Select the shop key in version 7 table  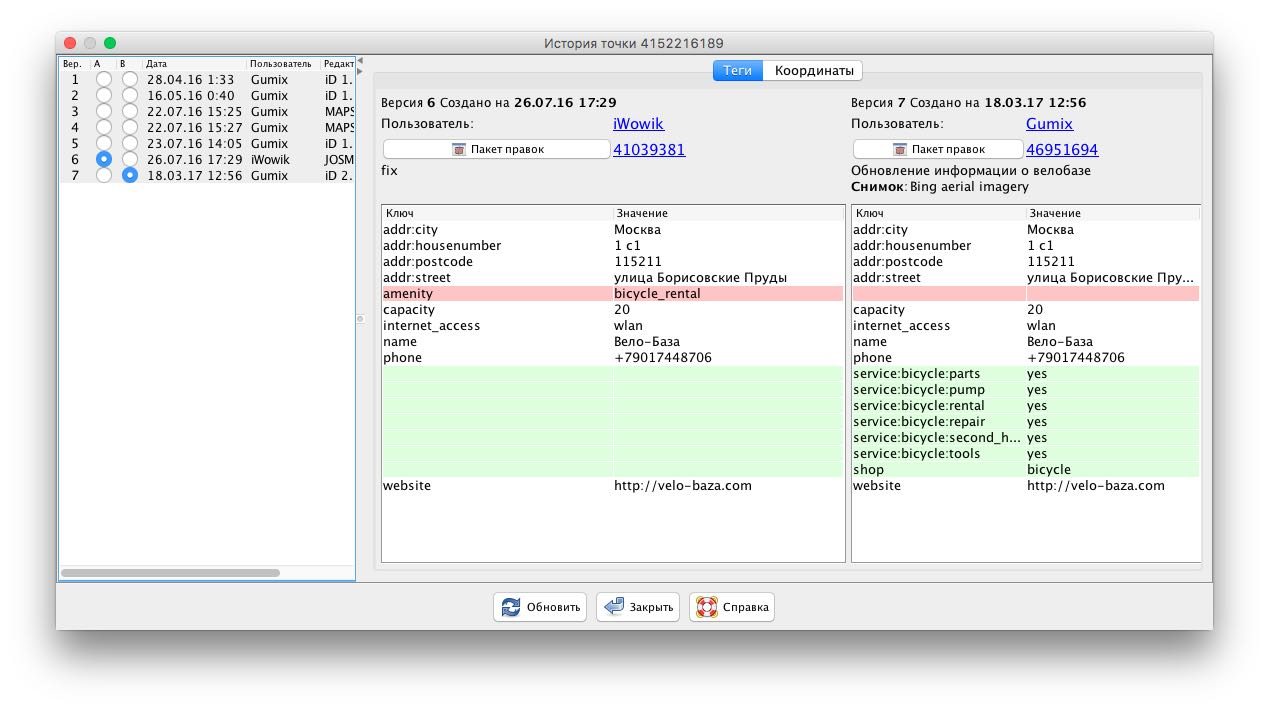(939, 470)
